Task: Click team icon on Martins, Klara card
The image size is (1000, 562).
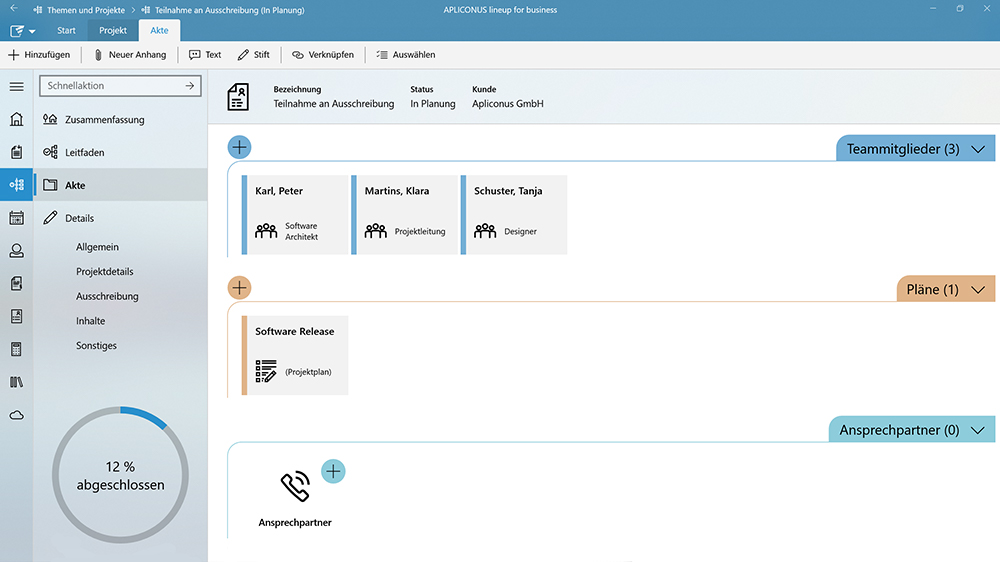Action: click(x=376, y=231)
